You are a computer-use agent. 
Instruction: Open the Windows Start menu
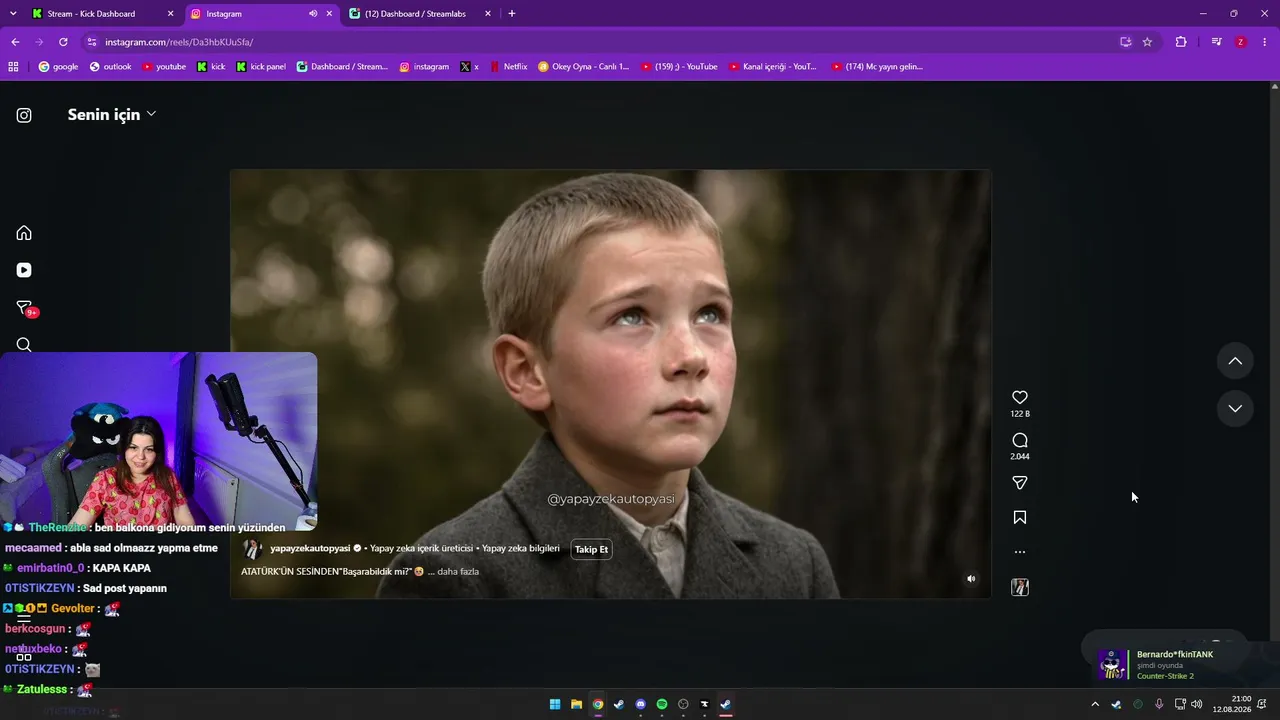tap(555, 704)
